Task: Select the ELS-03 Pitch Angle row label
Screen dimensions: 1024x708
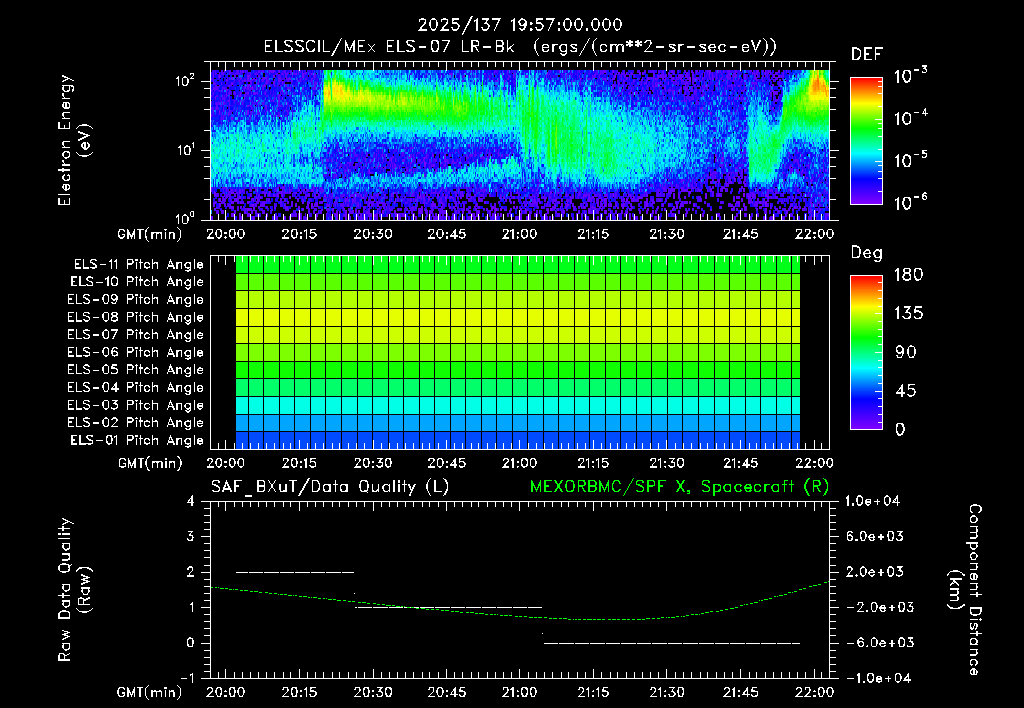Action: pyautogui.click(x=136, y=405)
